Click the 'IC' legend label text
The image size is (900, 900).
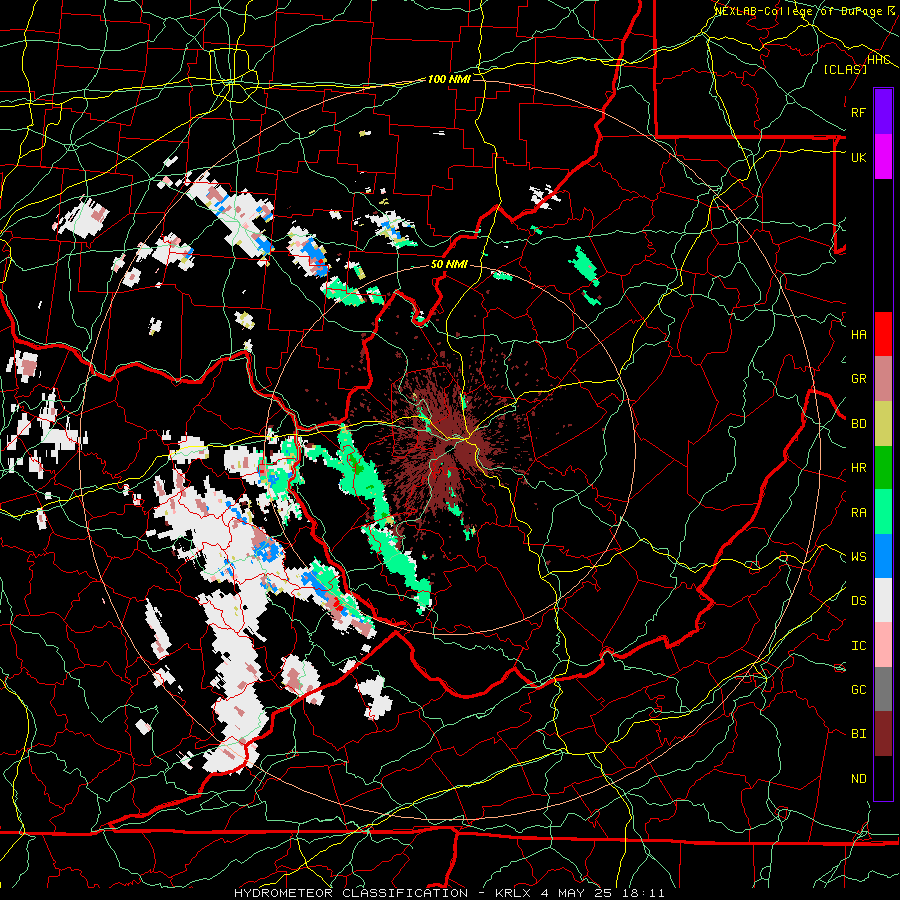(858, 646)
